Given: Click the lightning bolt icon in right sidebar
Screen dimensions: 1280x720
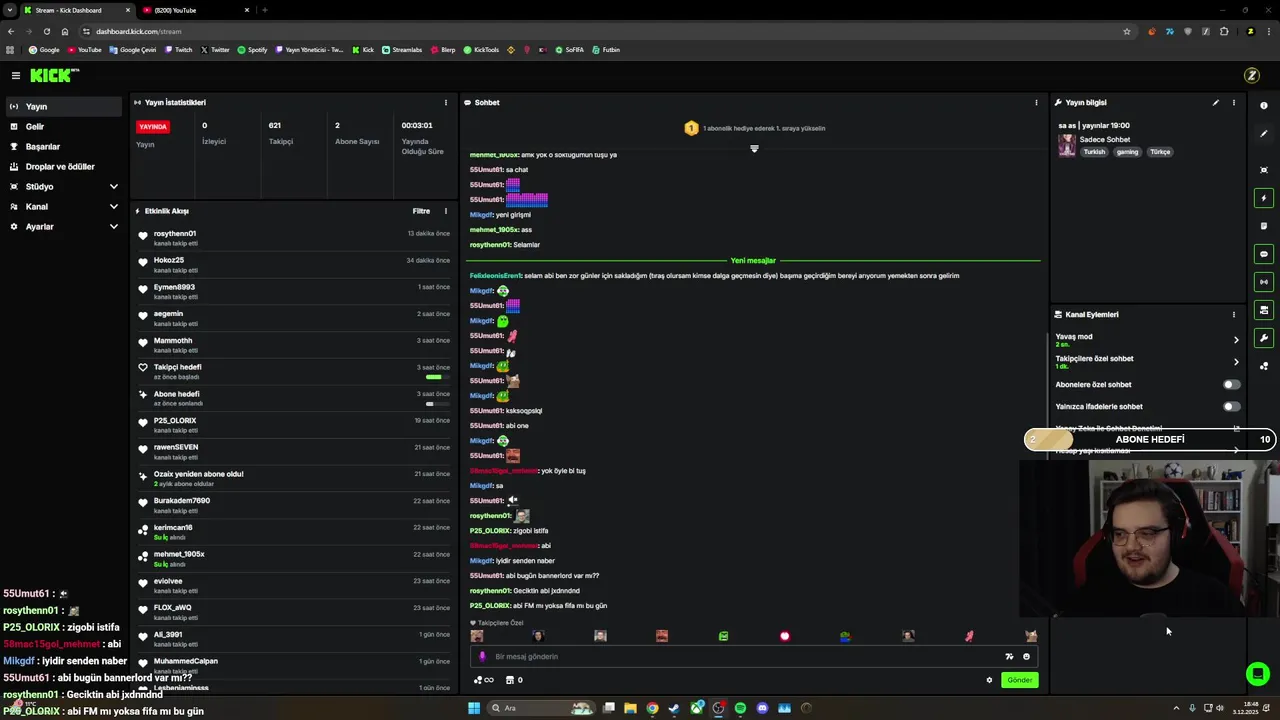Looking at the screenshot, I should (x=1264, y=198).
